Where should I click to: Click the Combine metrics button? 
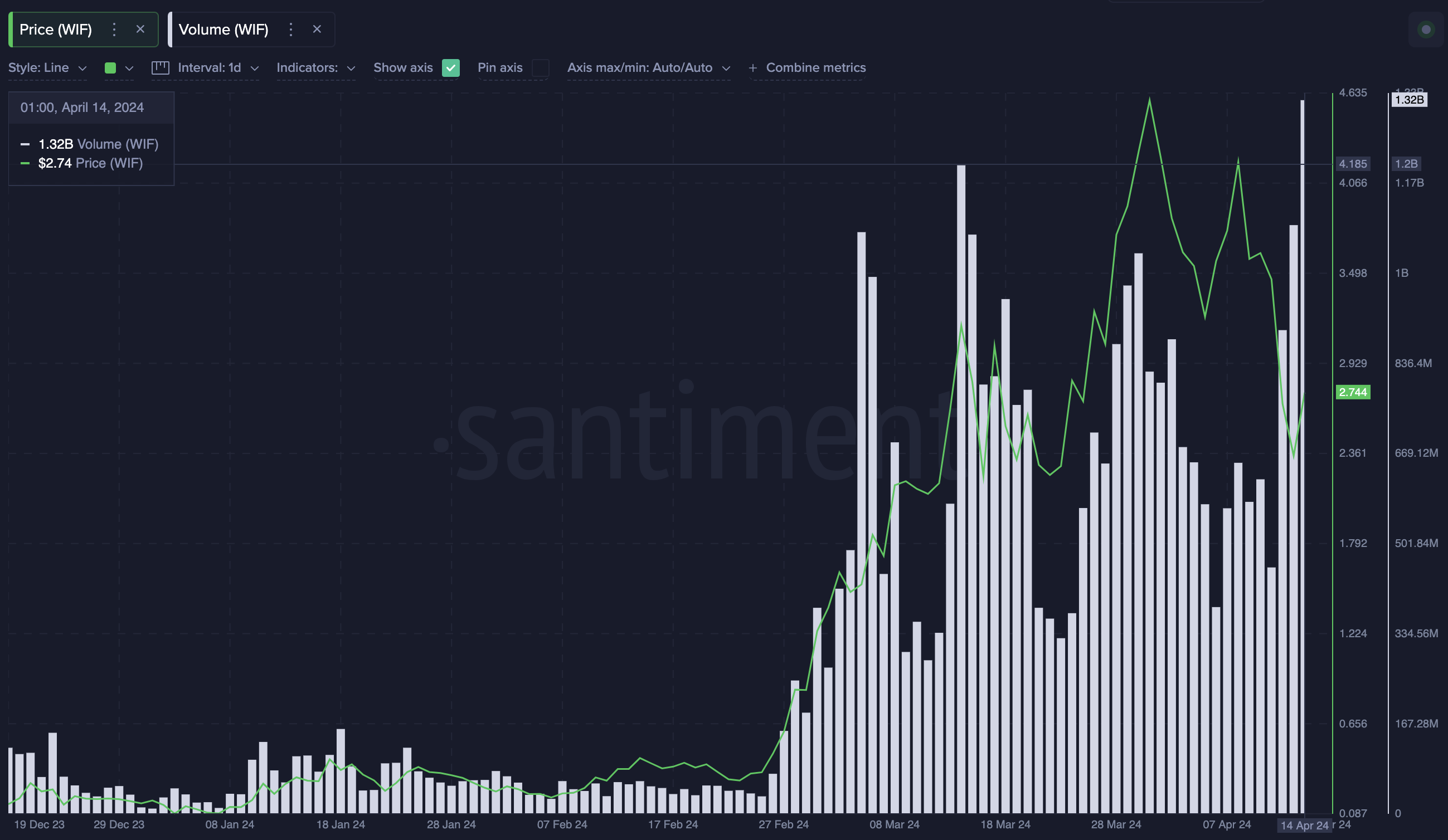816,67
